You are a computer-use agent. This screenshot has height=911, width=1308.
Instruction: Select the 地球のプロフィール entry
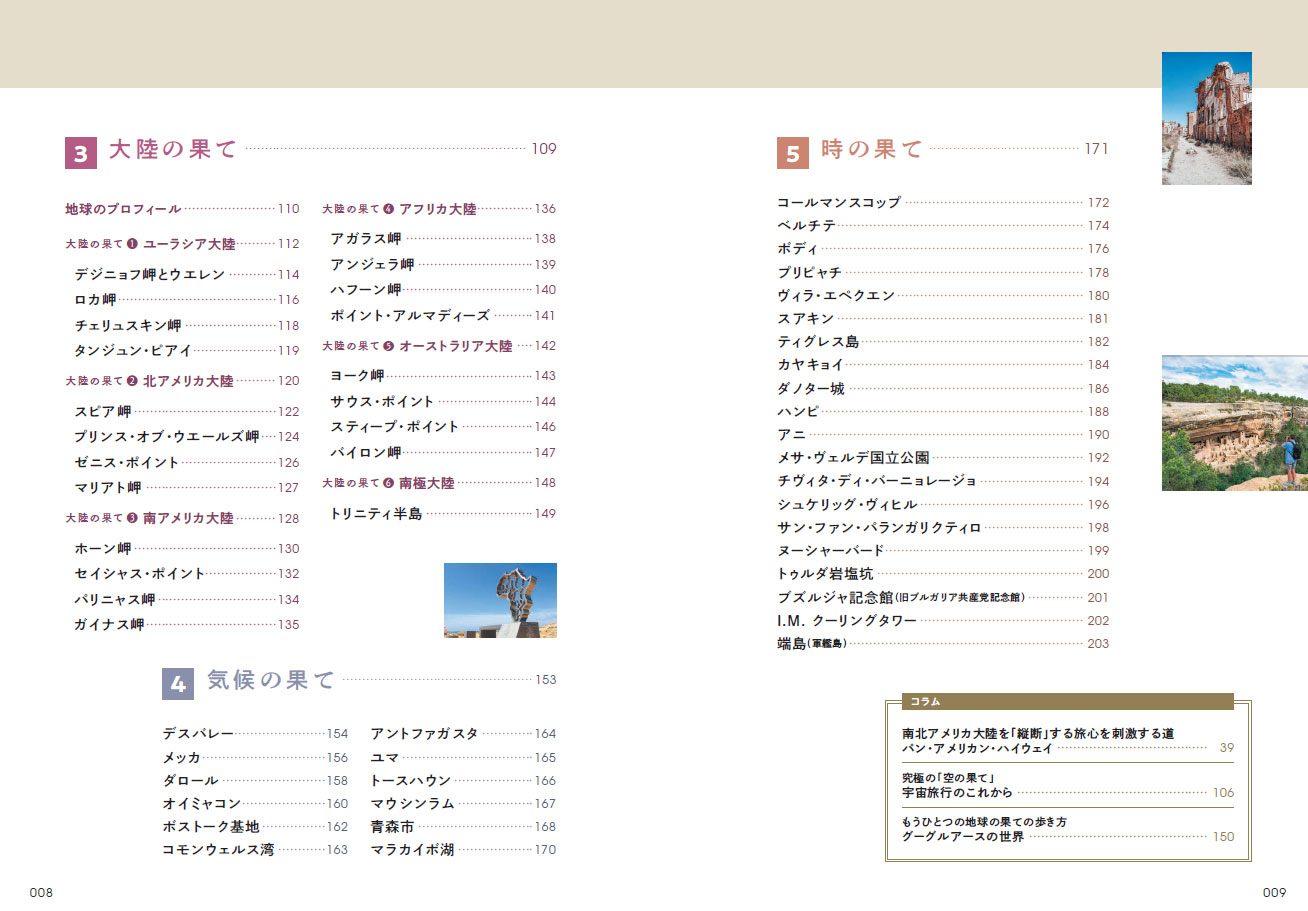[123, 209]
